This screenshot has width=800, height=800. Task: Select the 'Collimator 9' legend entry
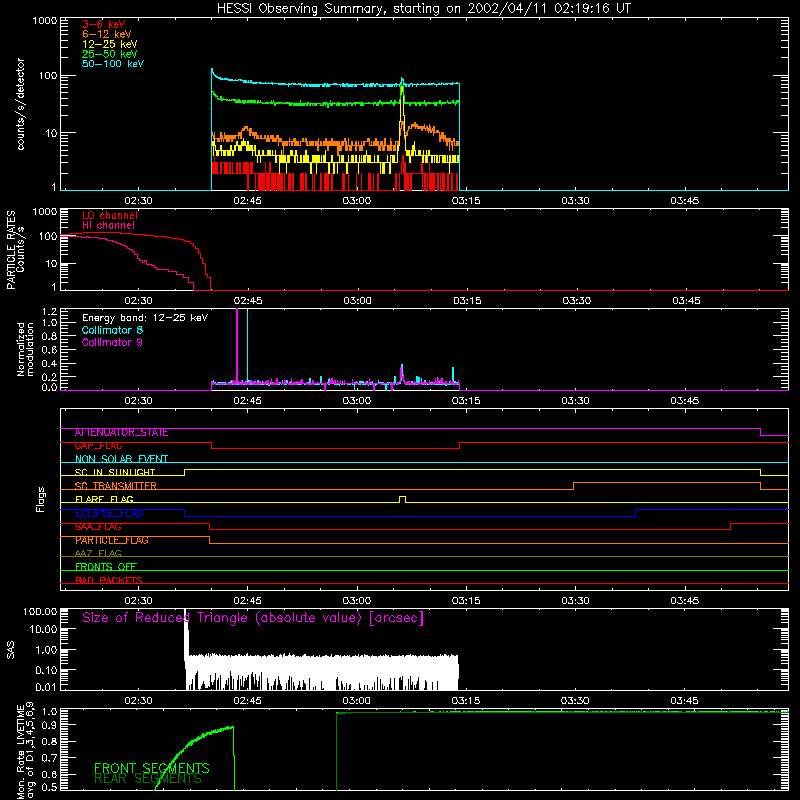pos(112,342)
